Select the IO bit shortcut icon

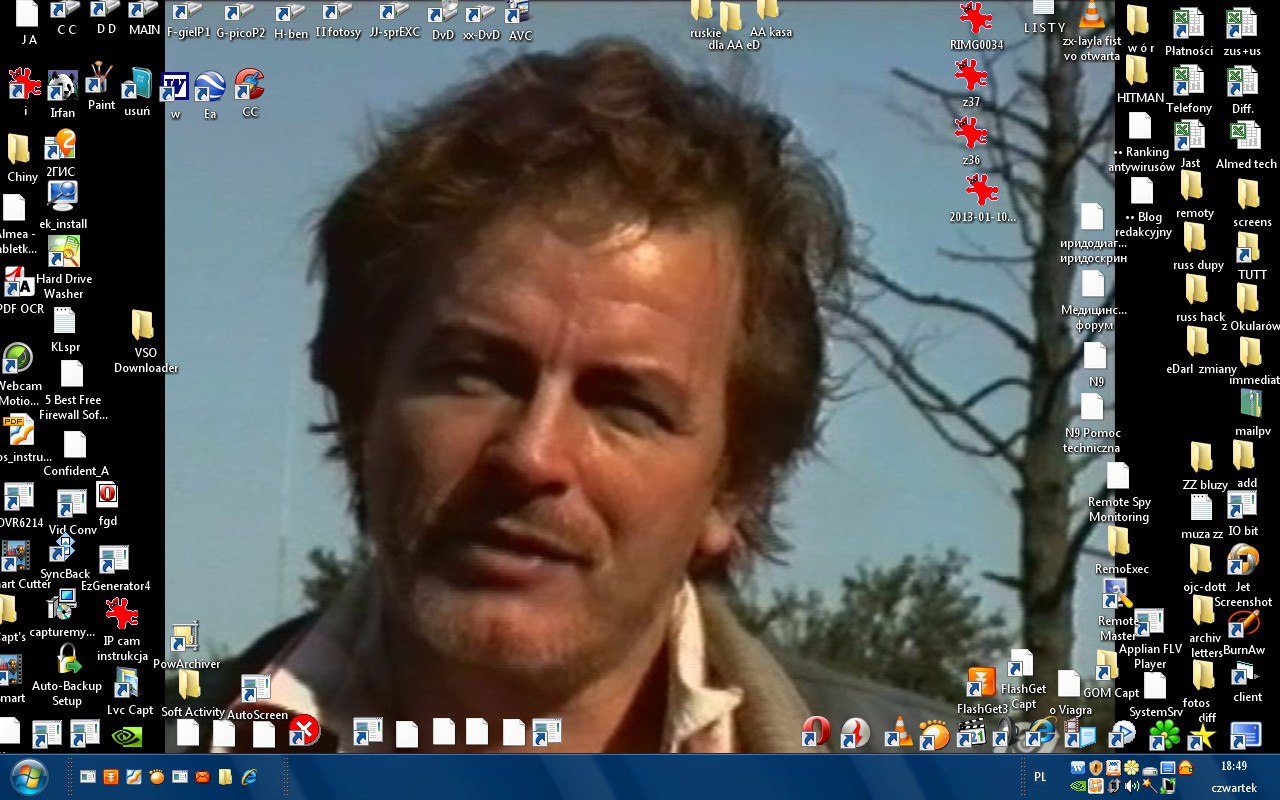click(x=1242, y=506)
